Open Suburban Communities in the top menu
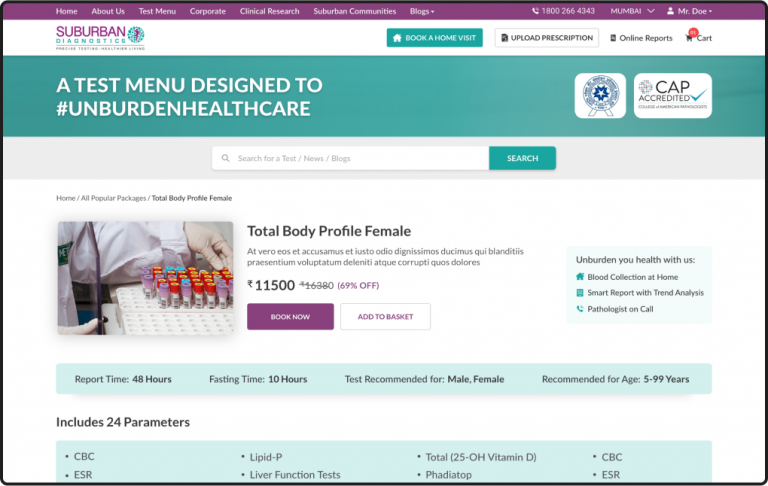This screenshot has width=768, height=486. pyautogui.click(x=355, y=11)
